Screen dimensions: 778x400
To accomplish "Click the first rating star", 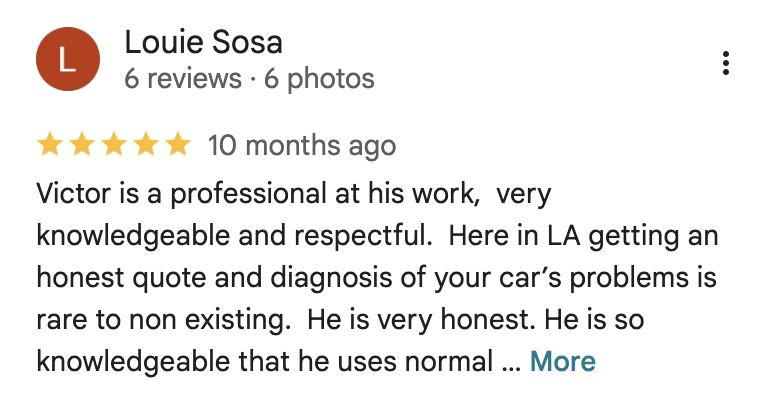I will tap(49, 146).
